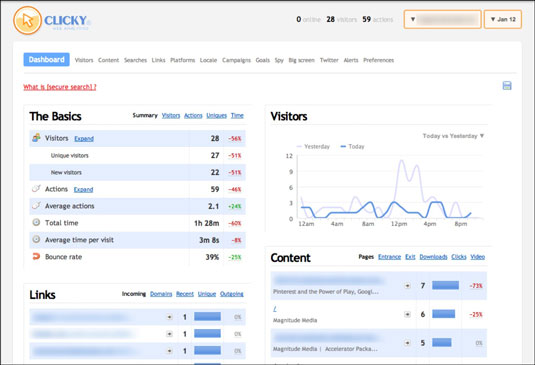Switch Links panel to Recent view

point(185,294)
